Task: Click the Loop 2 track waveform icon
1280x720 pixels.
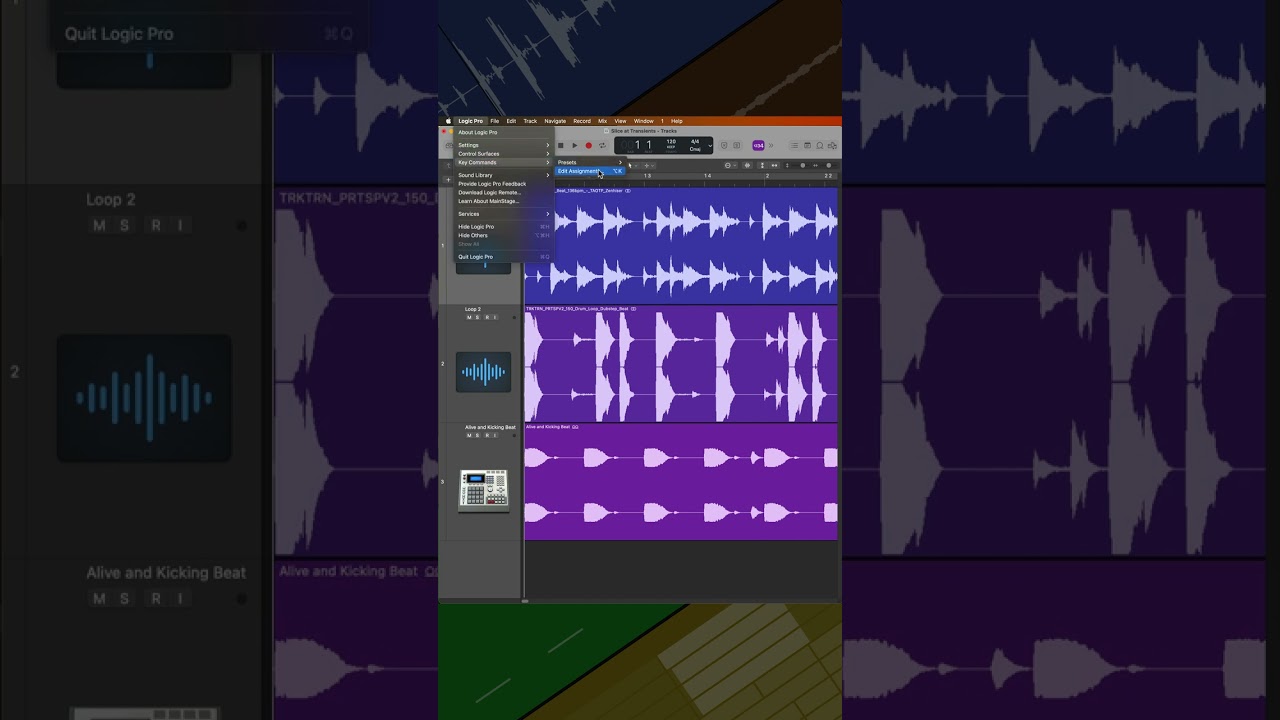Action: (483, 372)
